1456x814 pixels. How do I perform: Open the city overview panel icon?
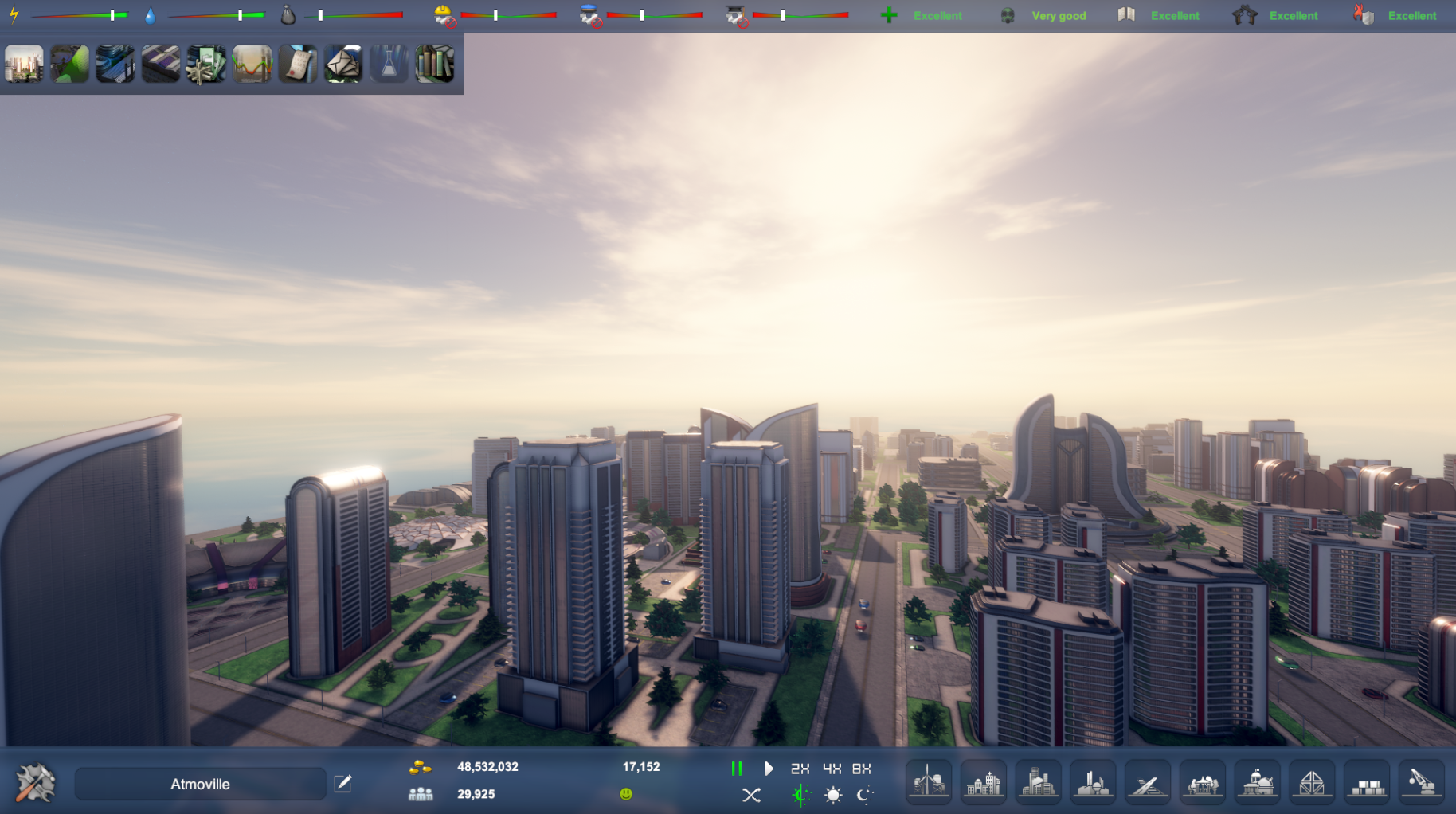(x=24, y=64)
